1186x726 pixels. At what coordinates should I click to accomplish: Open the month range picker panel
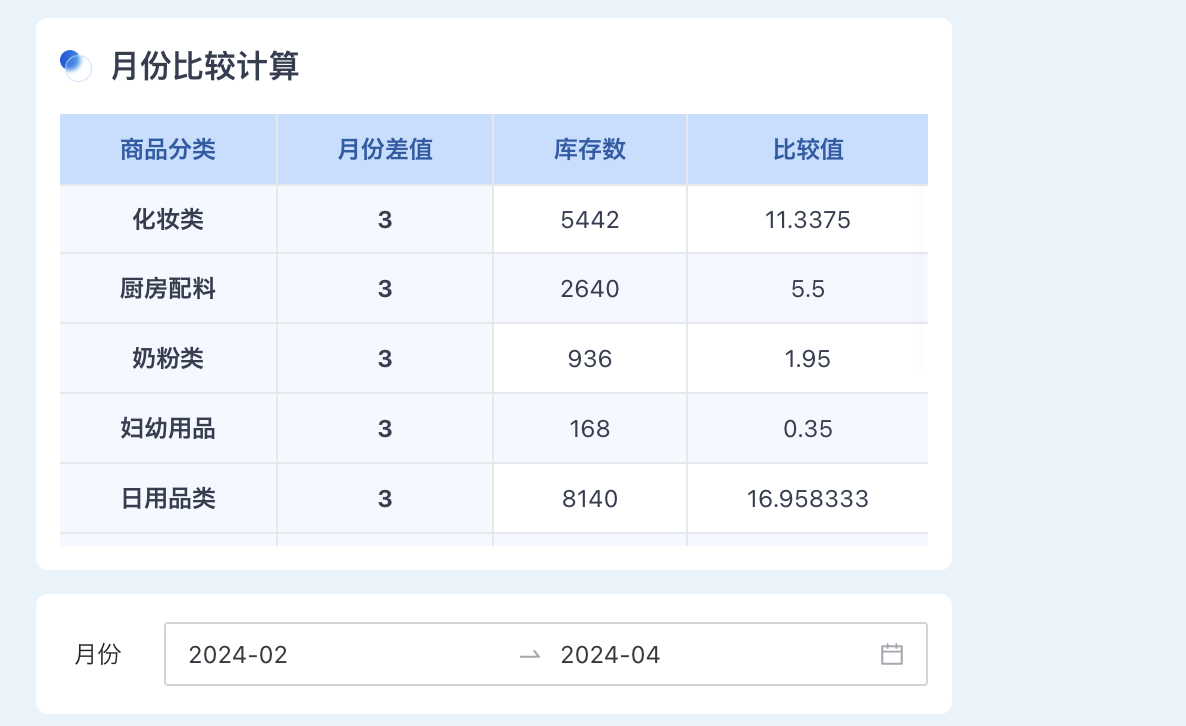click(x=546, y=653)
